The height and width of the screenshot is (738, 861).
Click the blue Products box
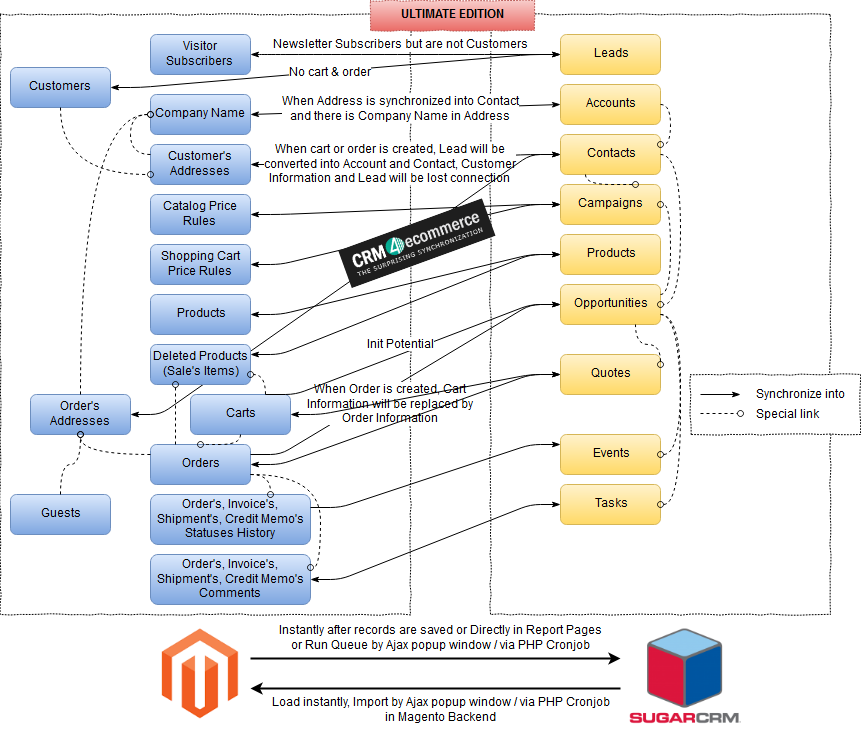pyautogui.click(x=200, y=314)
